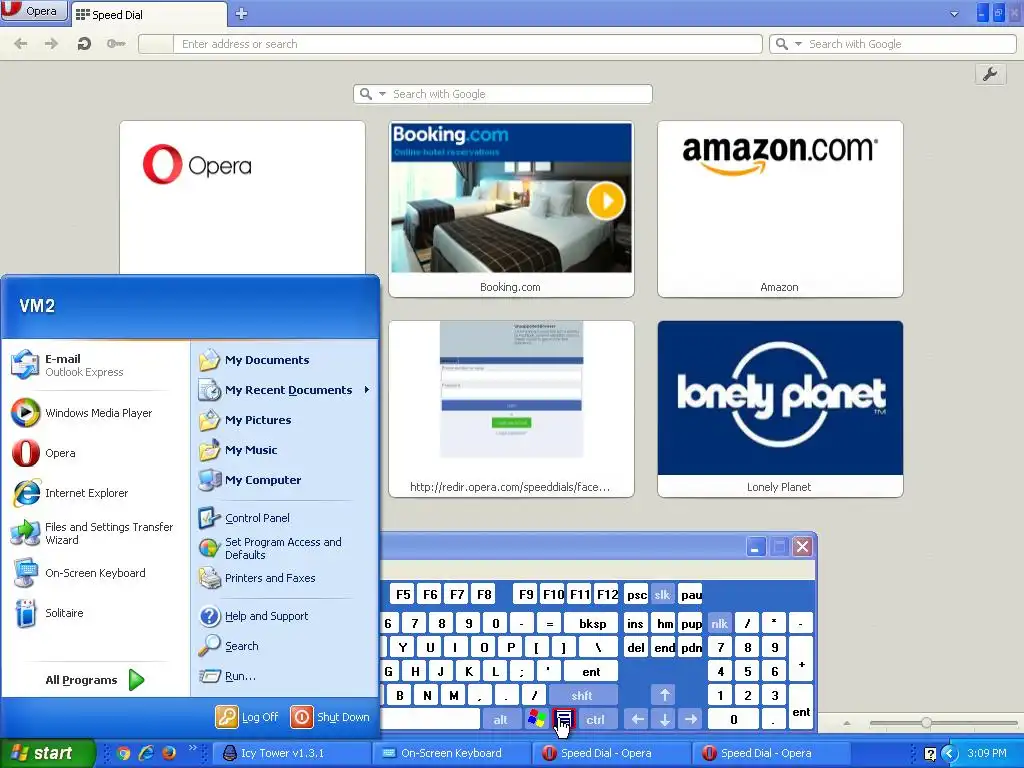Open Icy Tower v1.3.1 taskbar item
Screen dimensions: 1024x768
(292, 753)
